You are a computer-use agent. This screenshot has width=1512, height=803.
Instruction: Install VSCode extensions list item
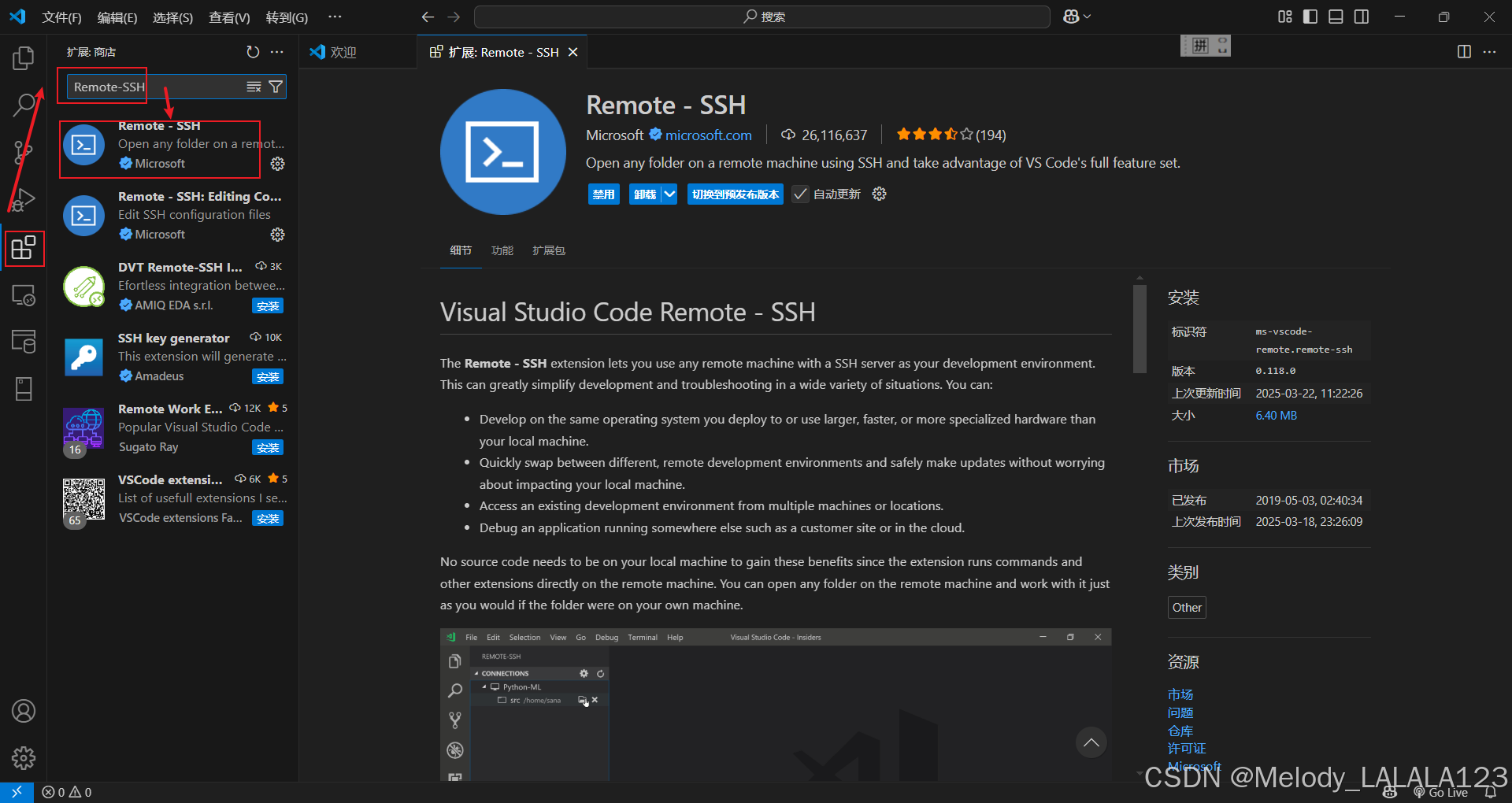coord(268,519)
